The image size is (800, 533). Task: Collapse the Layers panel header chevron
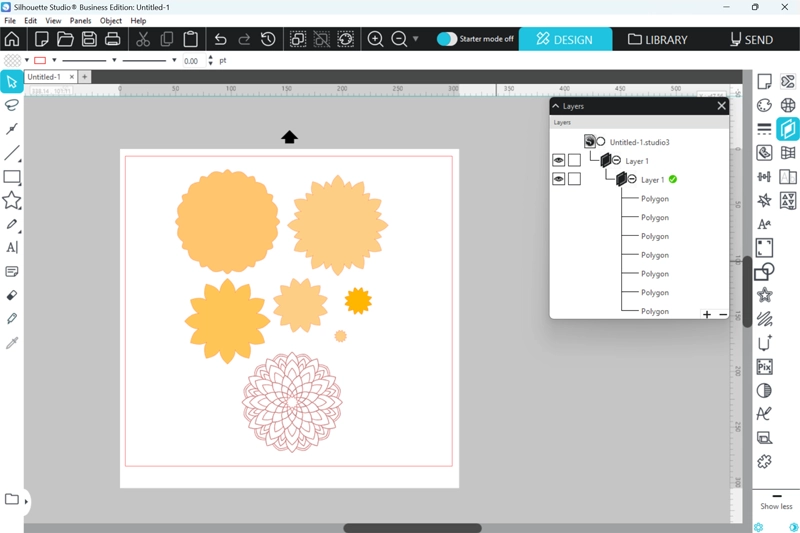tap(556, 105)
